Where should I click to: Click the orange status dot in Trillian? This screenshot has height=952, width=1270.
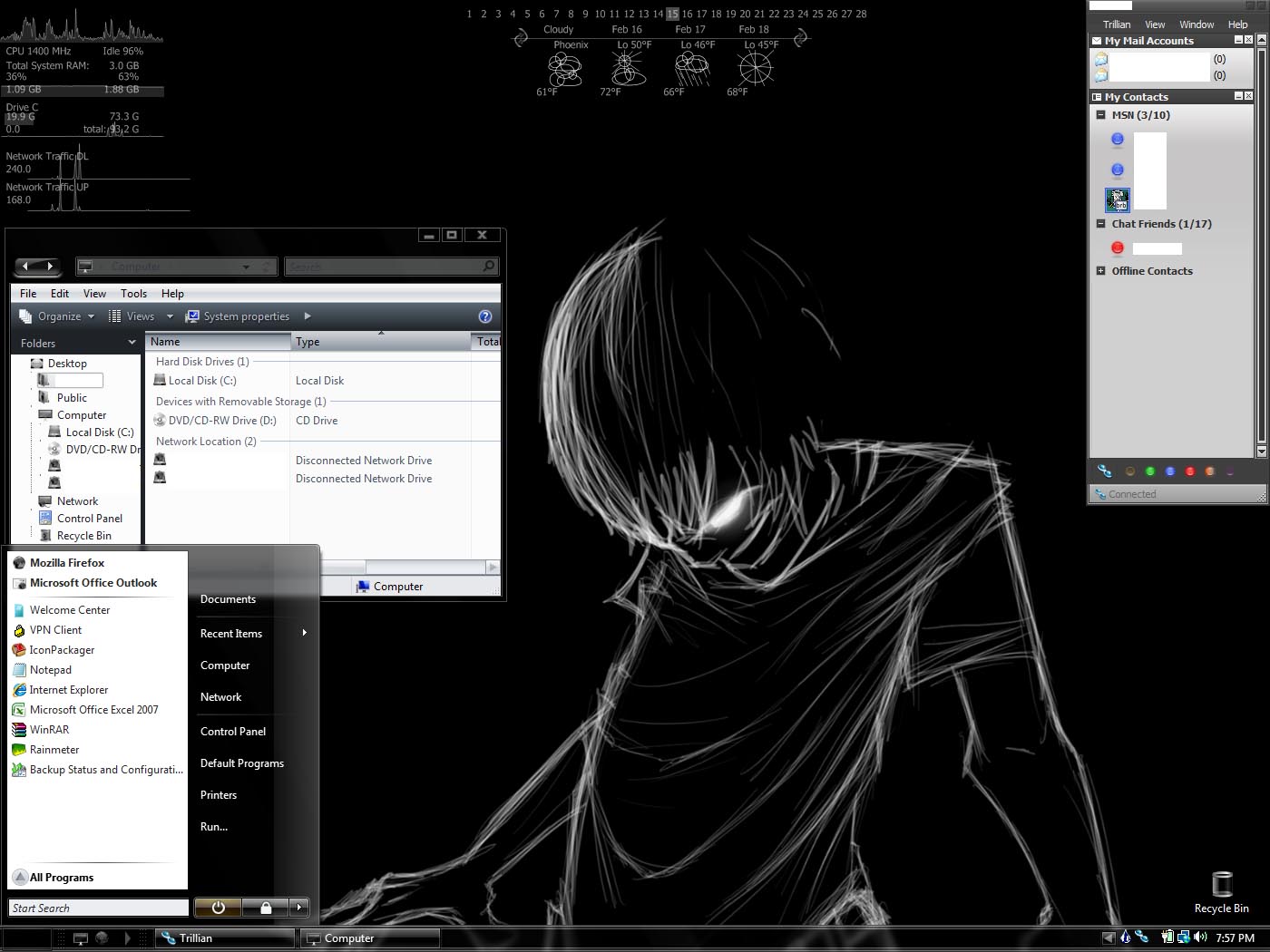1209,471
